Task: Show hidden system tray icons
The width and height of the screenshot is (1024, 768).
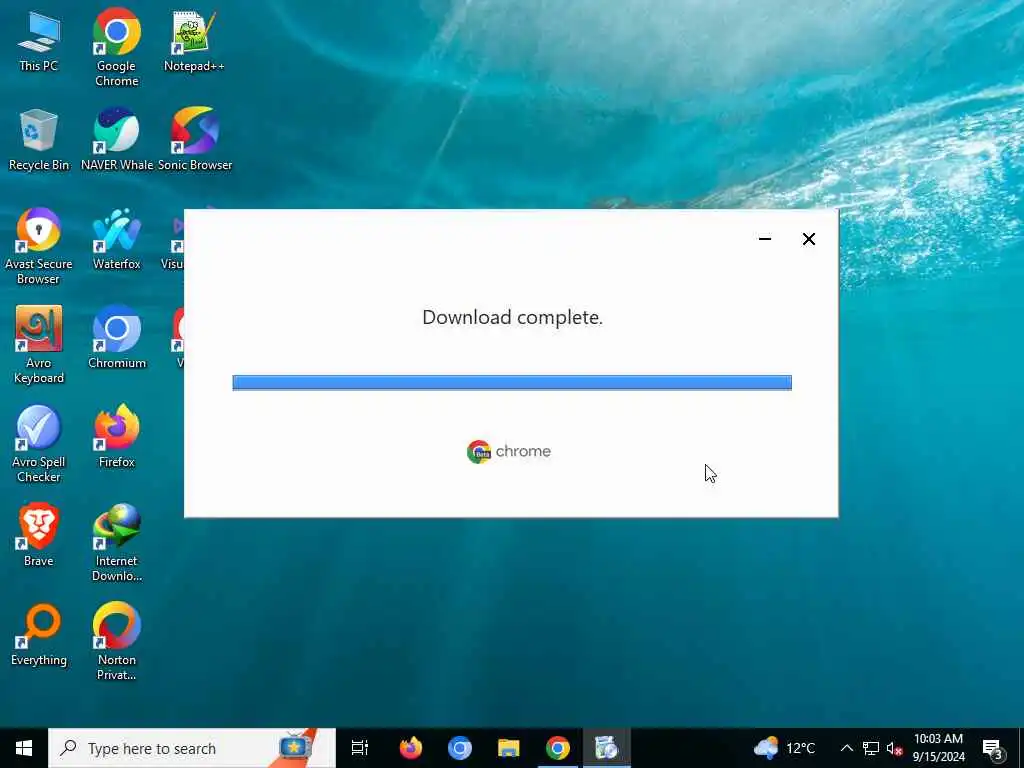Action: [846, 748]
